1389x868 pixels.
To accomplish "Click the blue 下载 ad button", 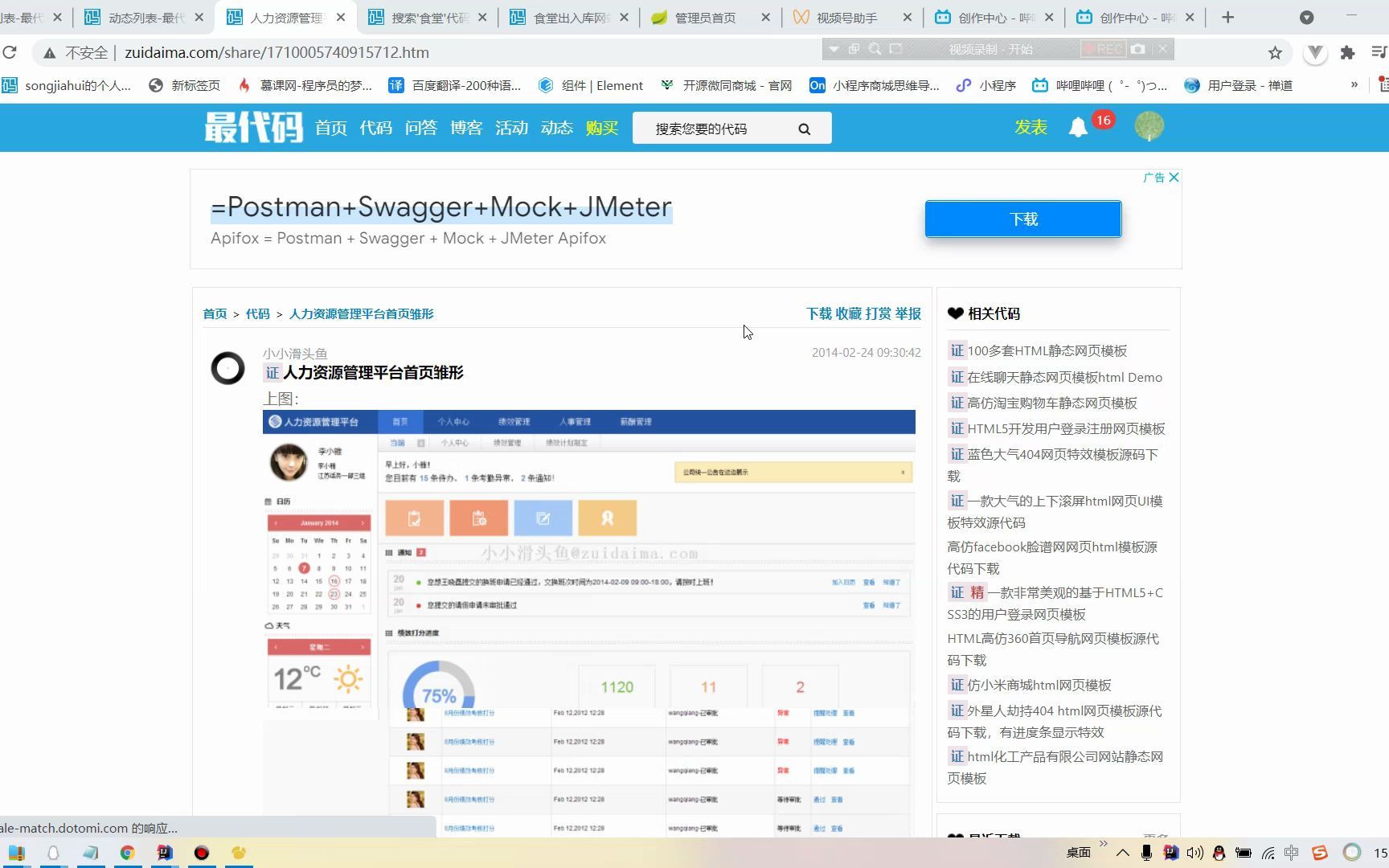I will (1022, 219).
